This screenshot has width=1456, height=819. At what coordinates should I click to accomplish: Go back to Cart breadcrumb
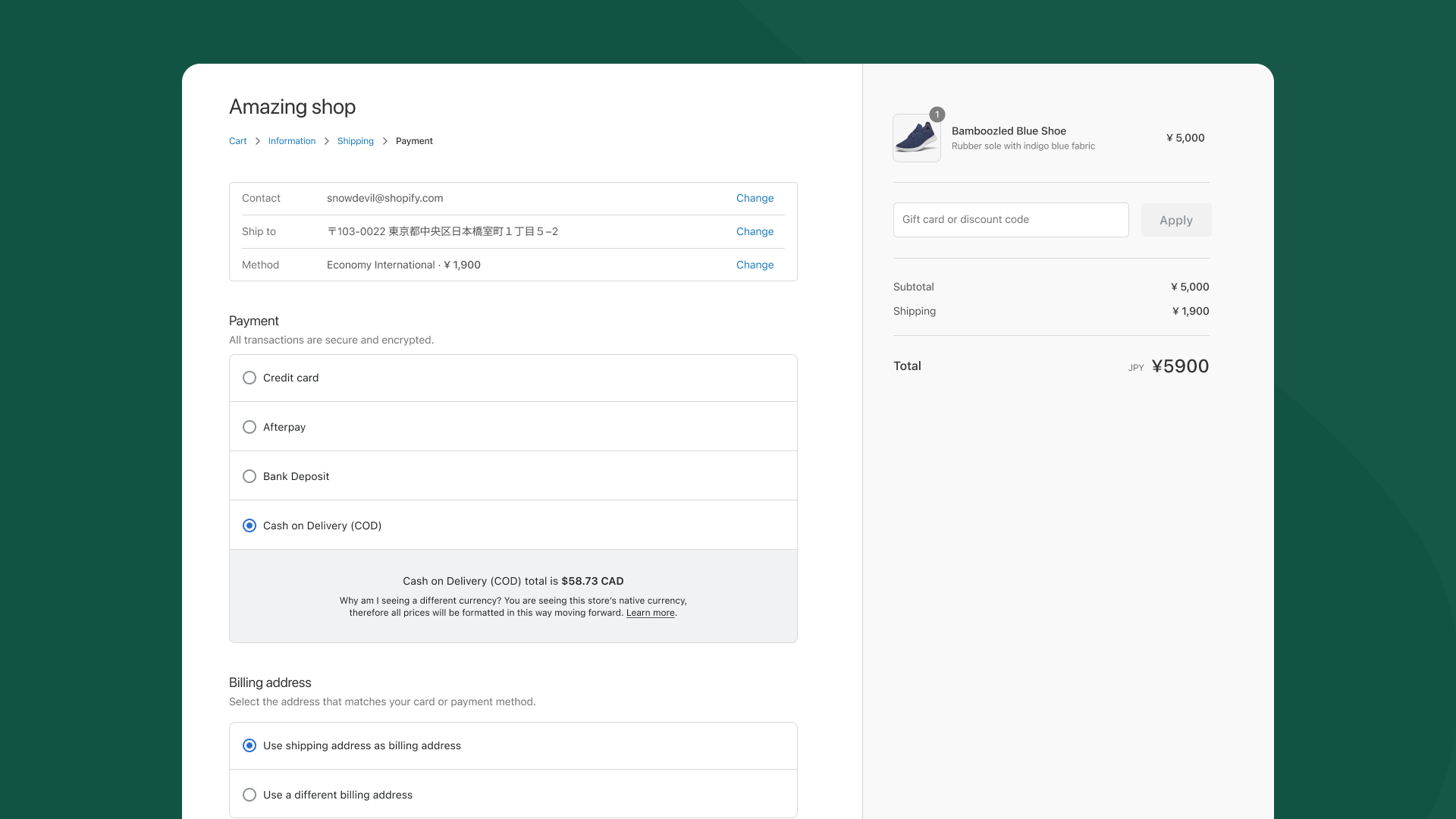pos(237,141)
